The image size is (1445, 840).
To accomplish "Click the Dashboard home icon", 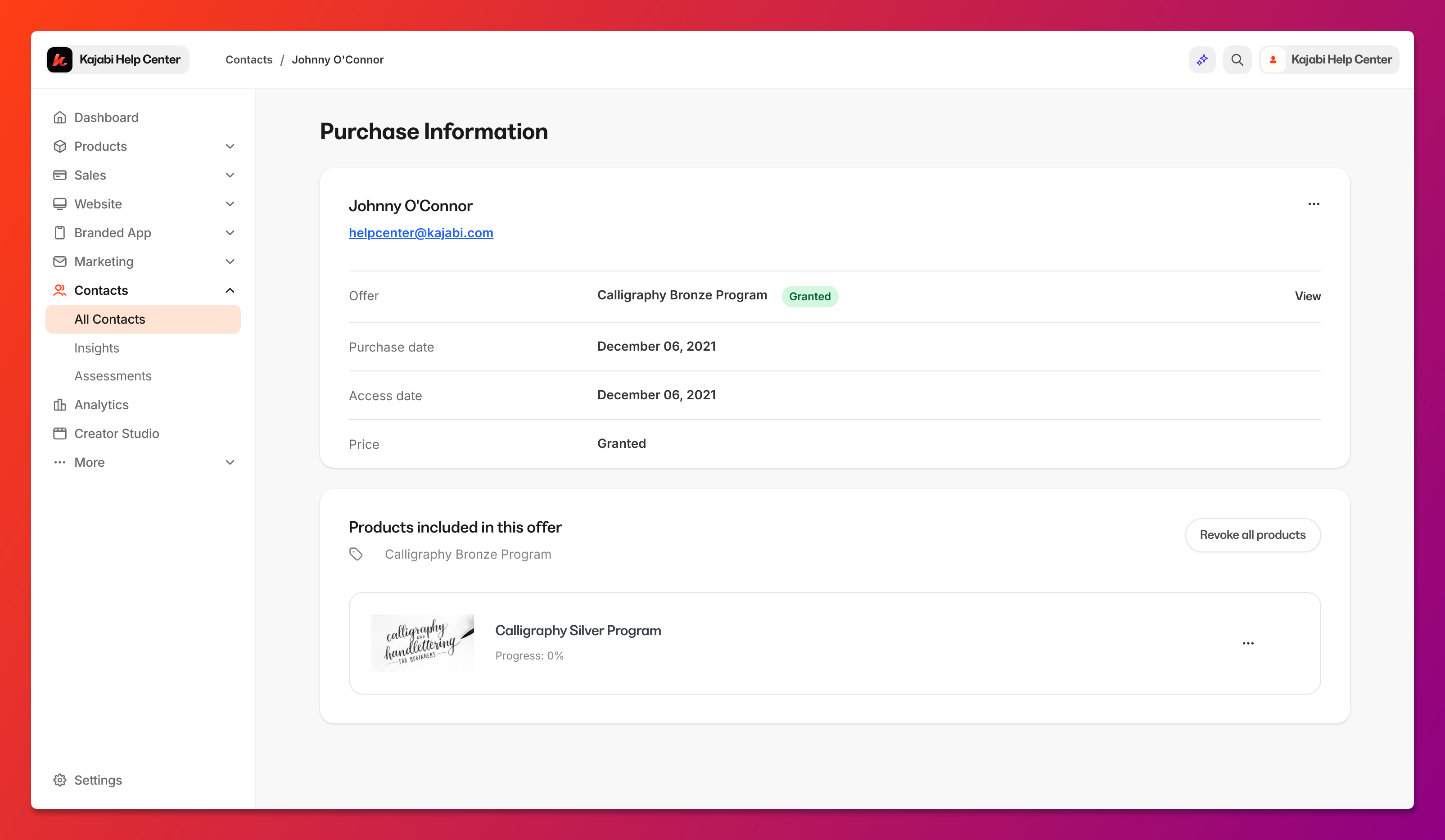I will tap(59, 117).
